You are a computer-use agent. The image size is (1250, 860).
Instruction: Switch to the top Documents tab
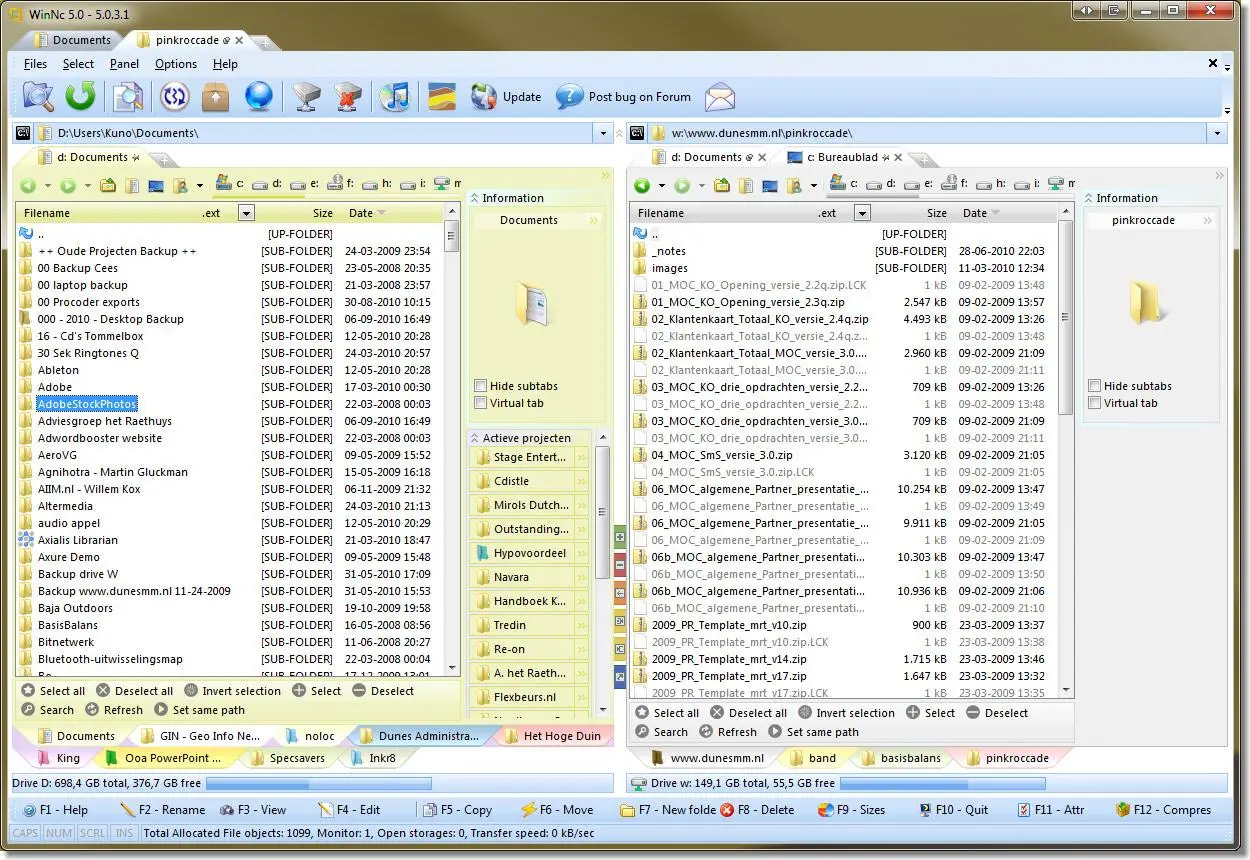click(x=72, y=40)
